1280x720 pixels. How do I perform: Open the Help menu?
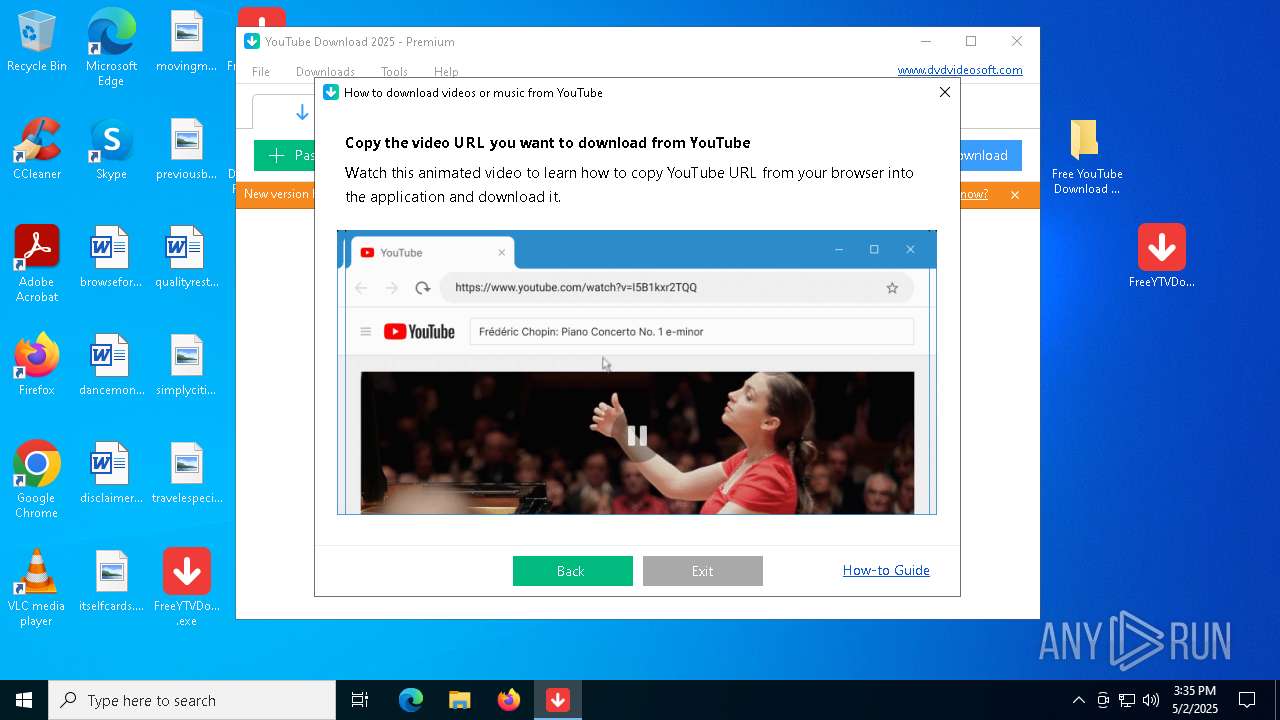pyautogui.click(x=446, y=72)
